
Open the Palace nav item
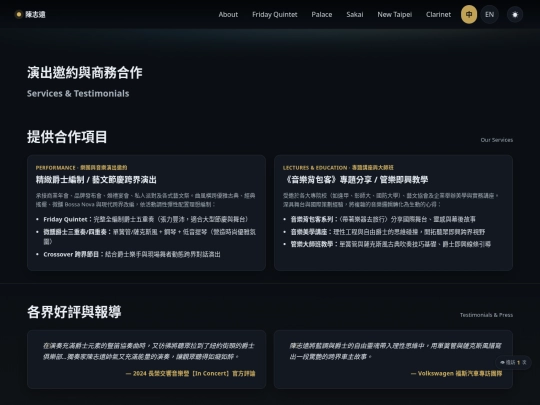[322, 14]
